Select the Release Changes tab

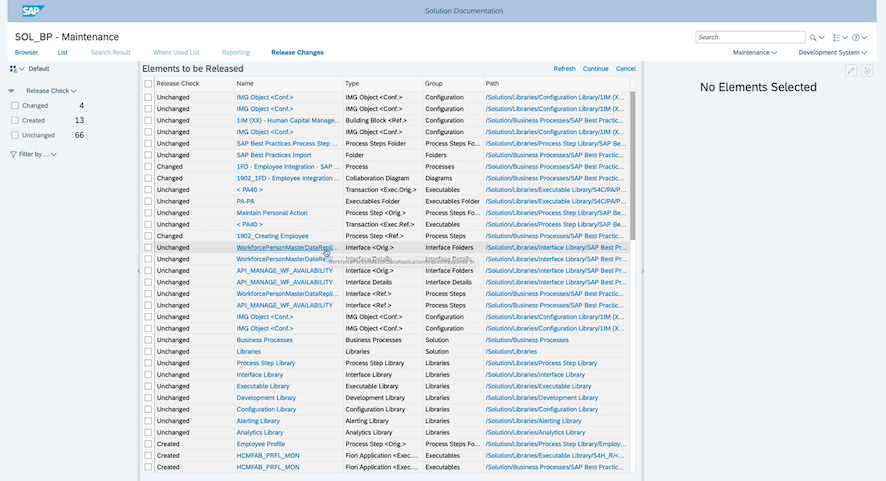297,53
